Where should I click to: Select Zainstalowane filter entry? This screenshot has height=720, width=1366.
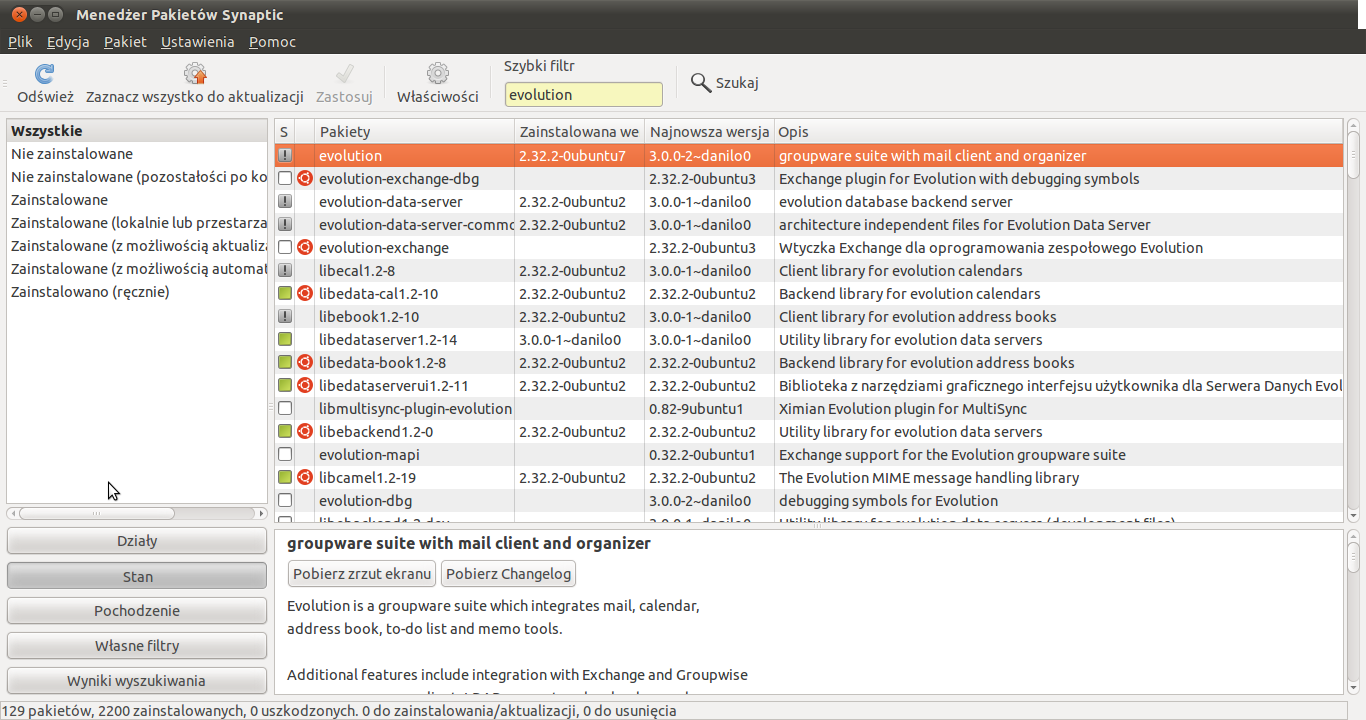(x=137, y=200)
